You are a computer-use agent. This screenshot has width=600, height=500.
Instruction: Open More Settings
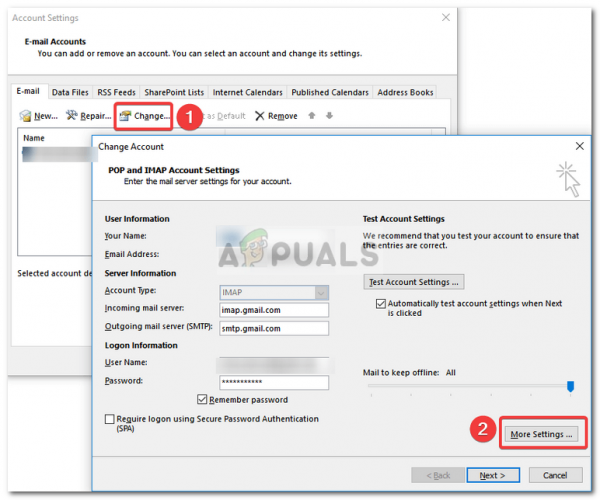541,434
